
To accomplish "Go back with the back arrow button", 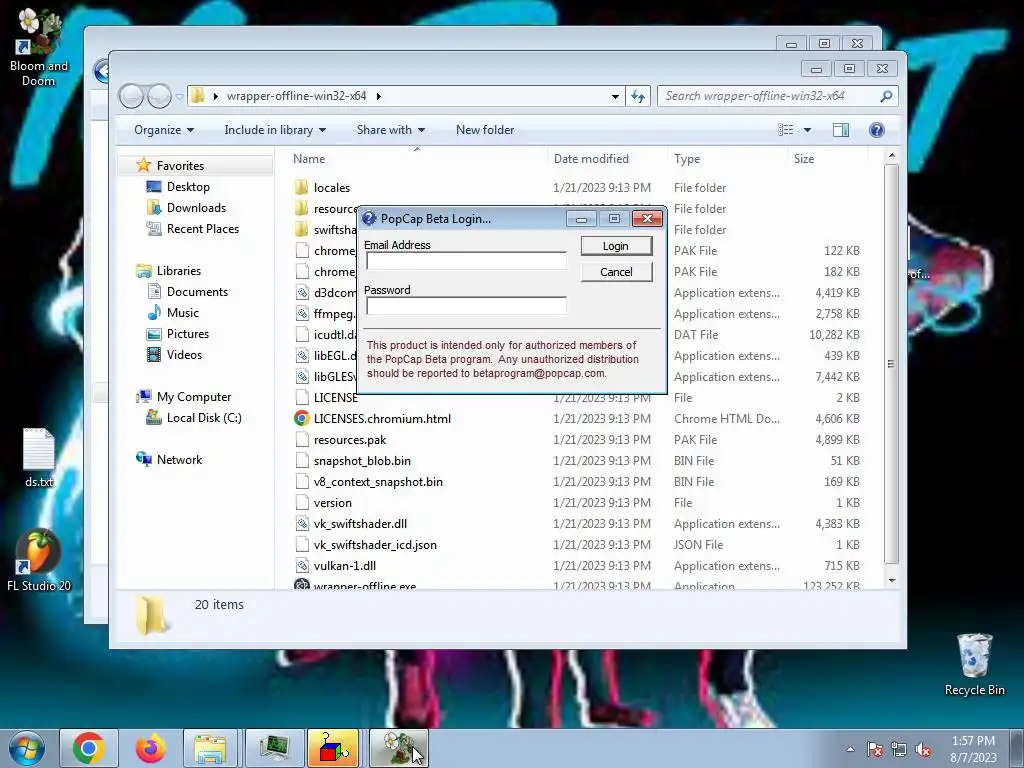I will [x=131, y=96].
